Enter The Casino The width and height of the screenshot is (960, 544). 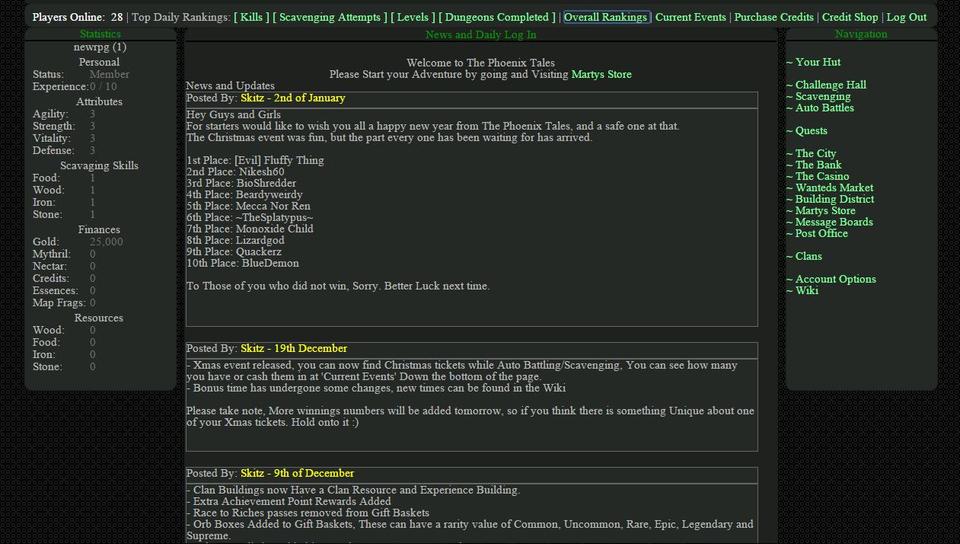pos(821,176)
